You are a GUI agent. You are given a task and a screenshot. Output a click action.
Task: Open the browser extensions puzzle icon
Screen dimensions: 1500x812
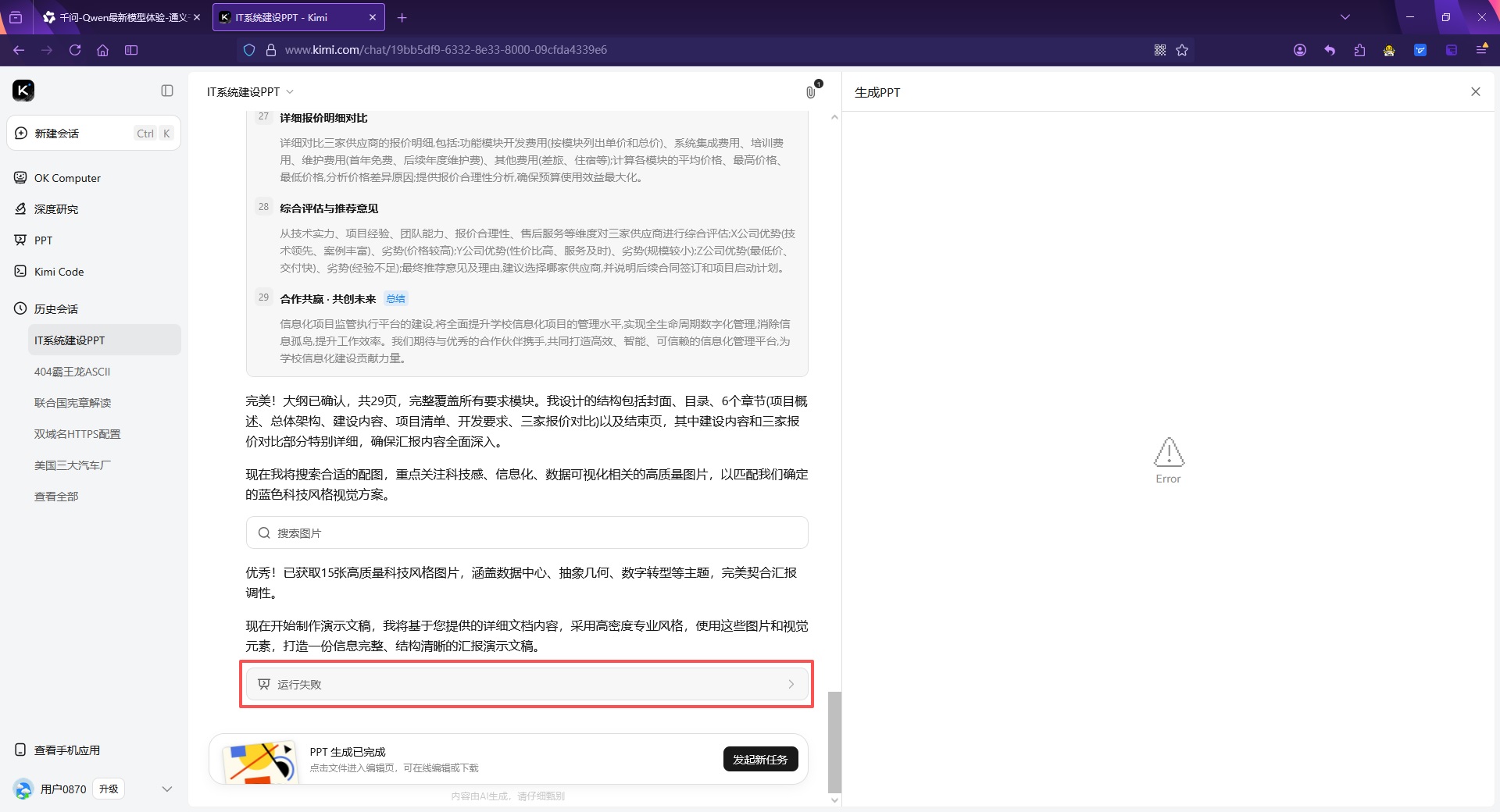pos(1359,49)
